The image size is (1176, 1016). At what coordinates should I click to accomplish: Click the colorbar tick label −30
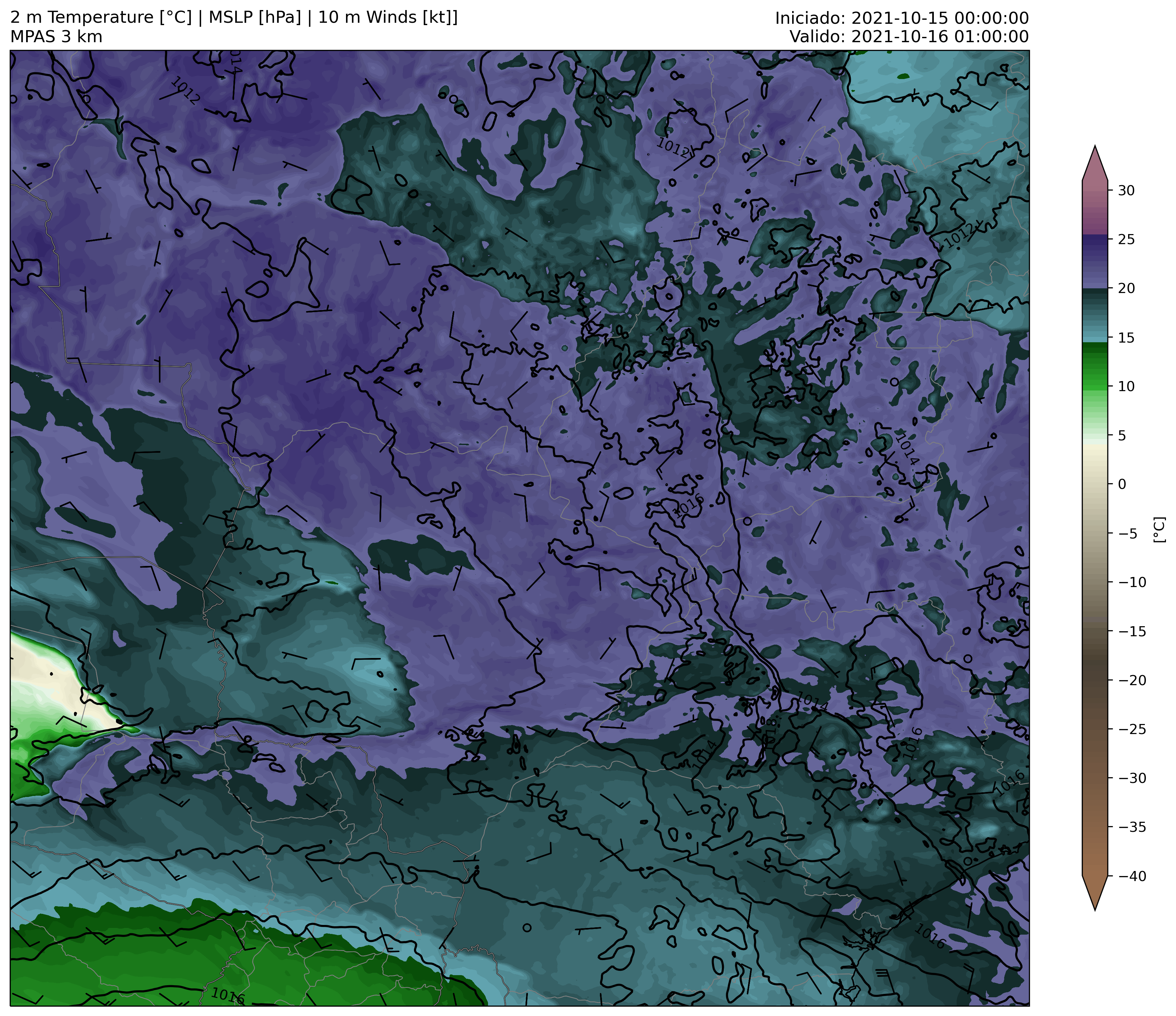coord(1132,778)
